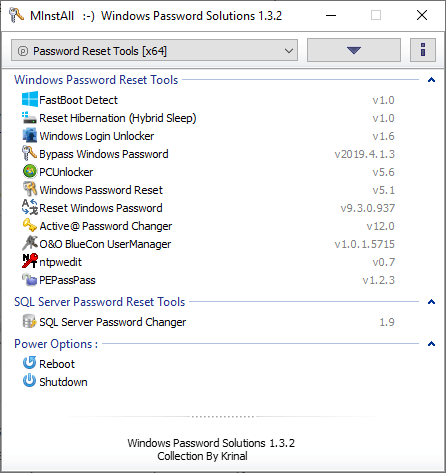The height and width of the screenshot is (473, 446).
Task: Click the PCUnlocker green globe icon
Action: [x=30, y=172]
